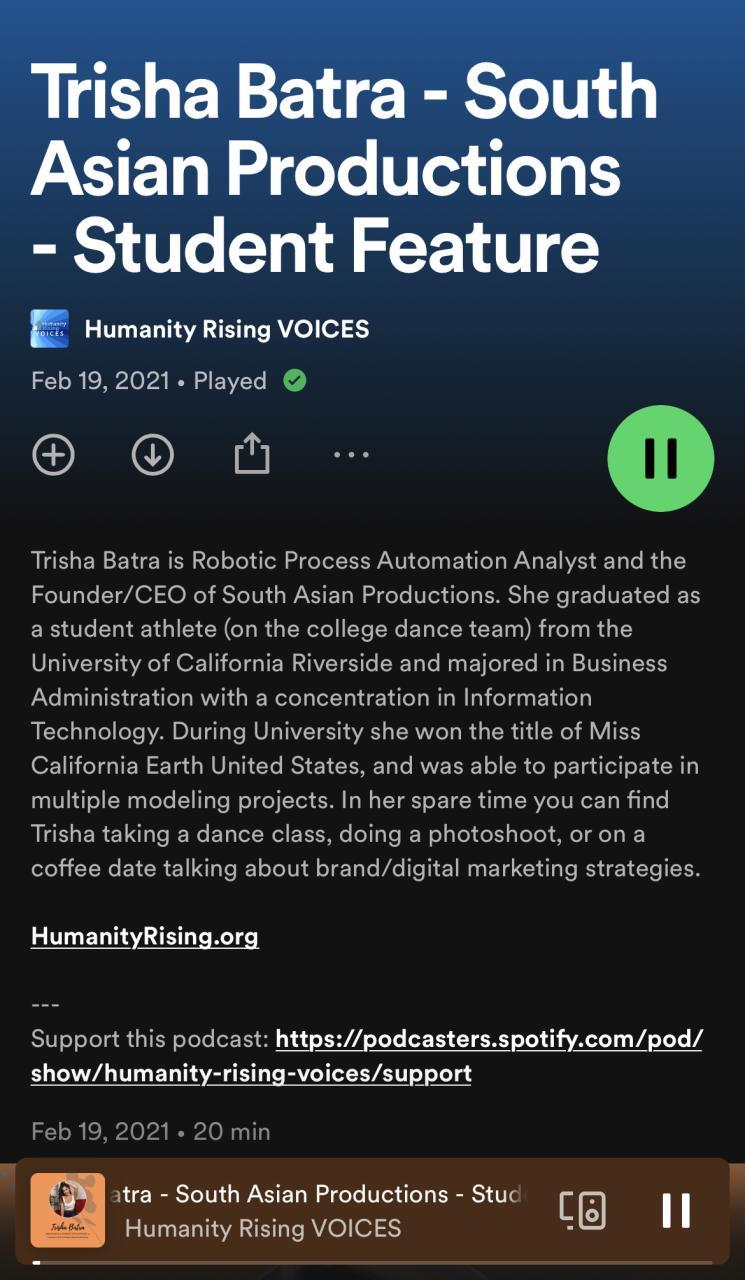
Task: Pause playback from the mini player
Action: coord(676,1211)
